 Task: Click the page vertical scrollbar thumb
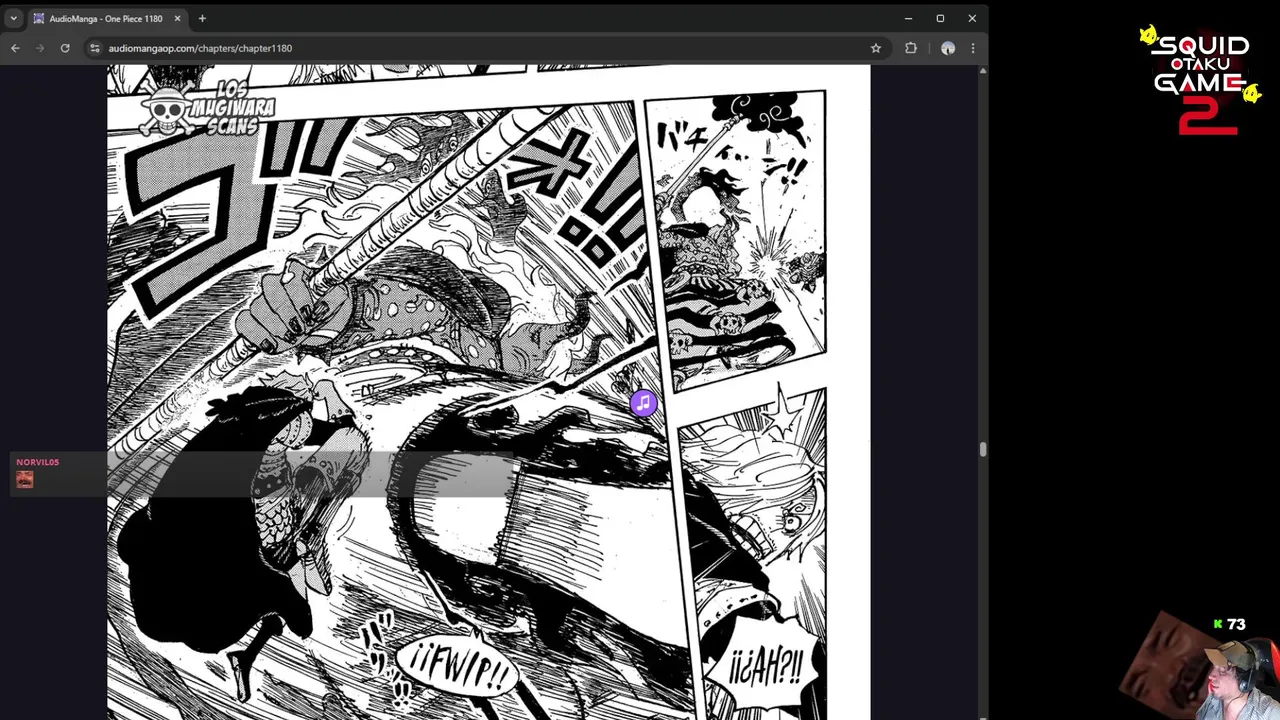tap(983, 450)
